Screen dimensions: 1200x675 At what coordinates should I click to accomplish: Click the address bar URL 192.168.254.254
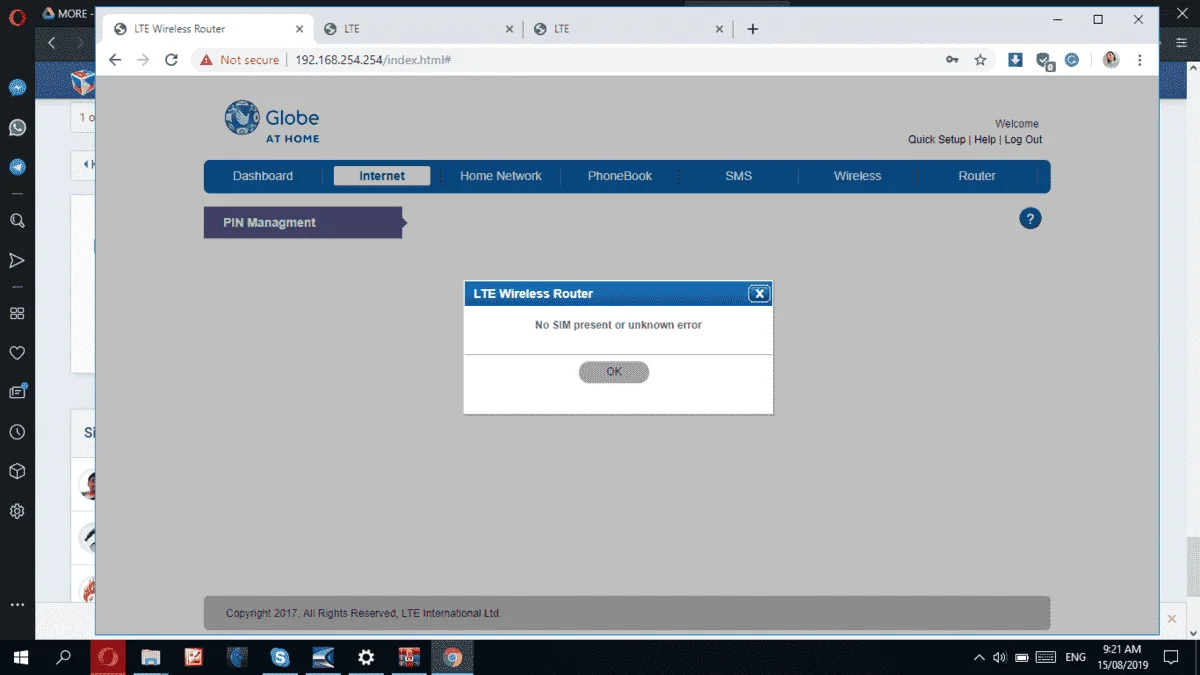click(373, 60)
